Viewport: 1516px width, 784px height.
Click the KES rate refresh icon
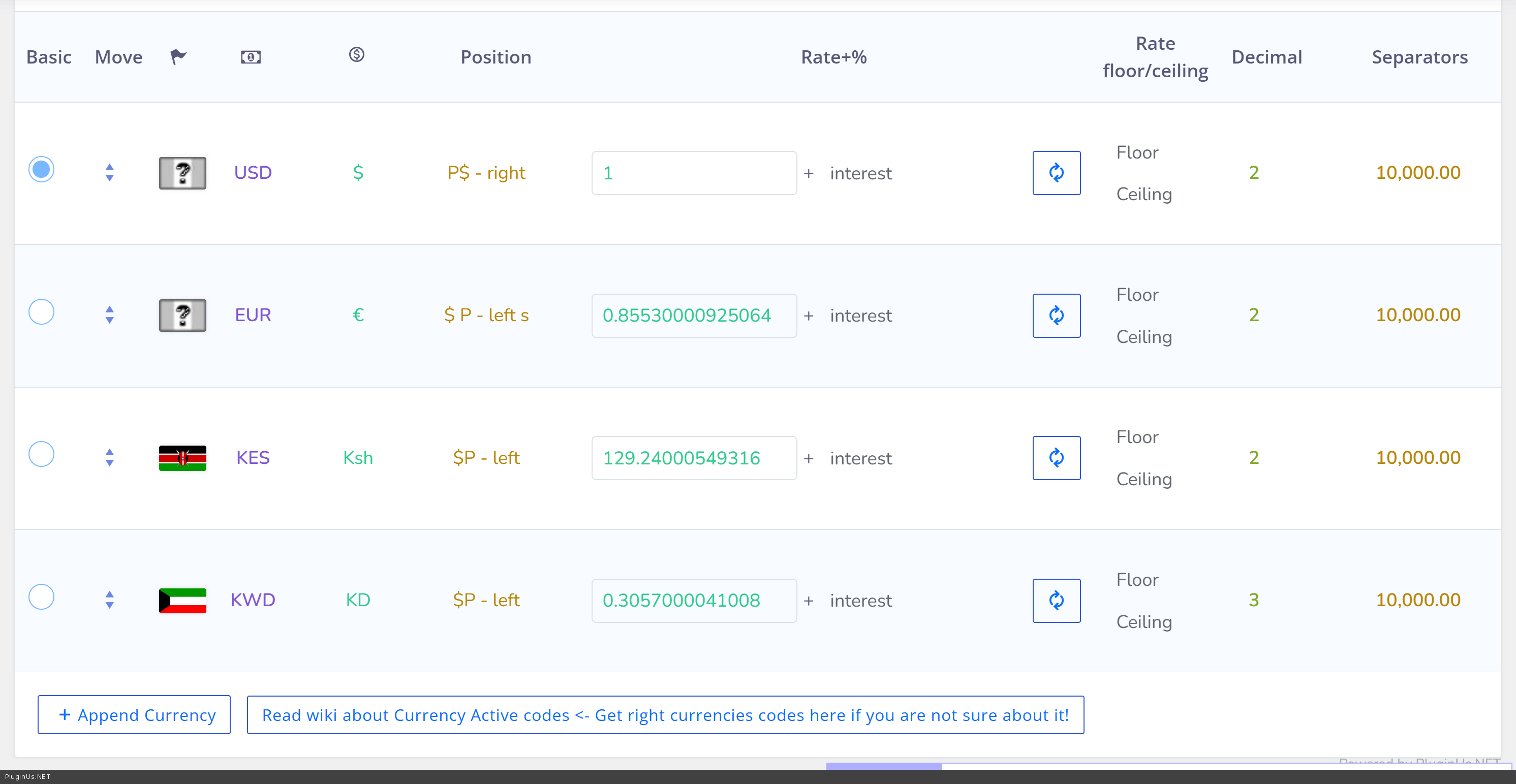(1056, 458)
